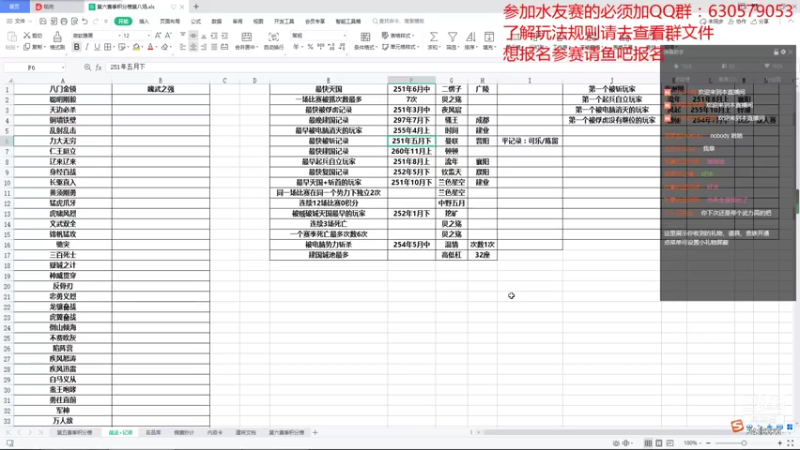Click the AutoSum (求和) sigma icon

pyautogui.click(x=433, y=37)
